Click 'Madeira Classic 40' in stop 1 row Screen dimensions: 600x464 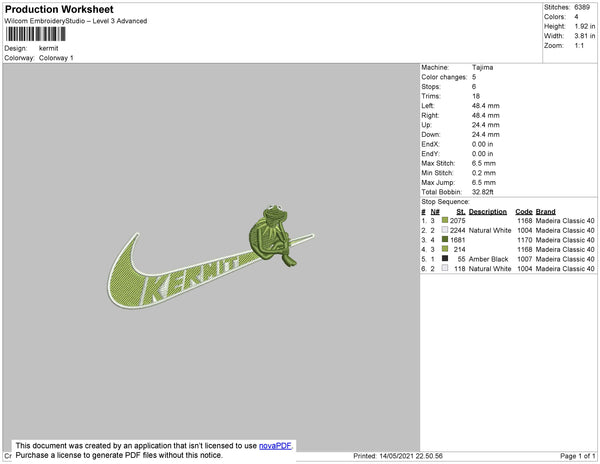tap(565, 221)
